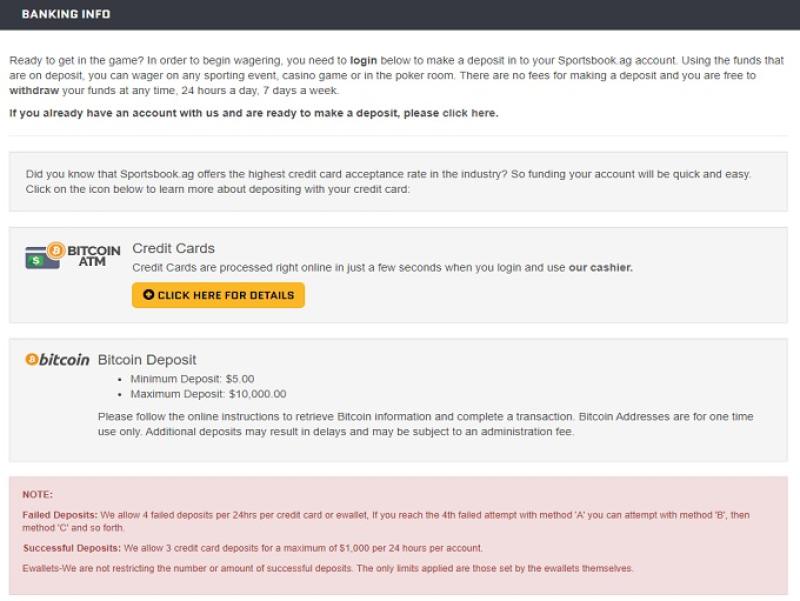Click the green dollar card icon
800x601 pixels.
pyautogui.click(x=37, y=259)
